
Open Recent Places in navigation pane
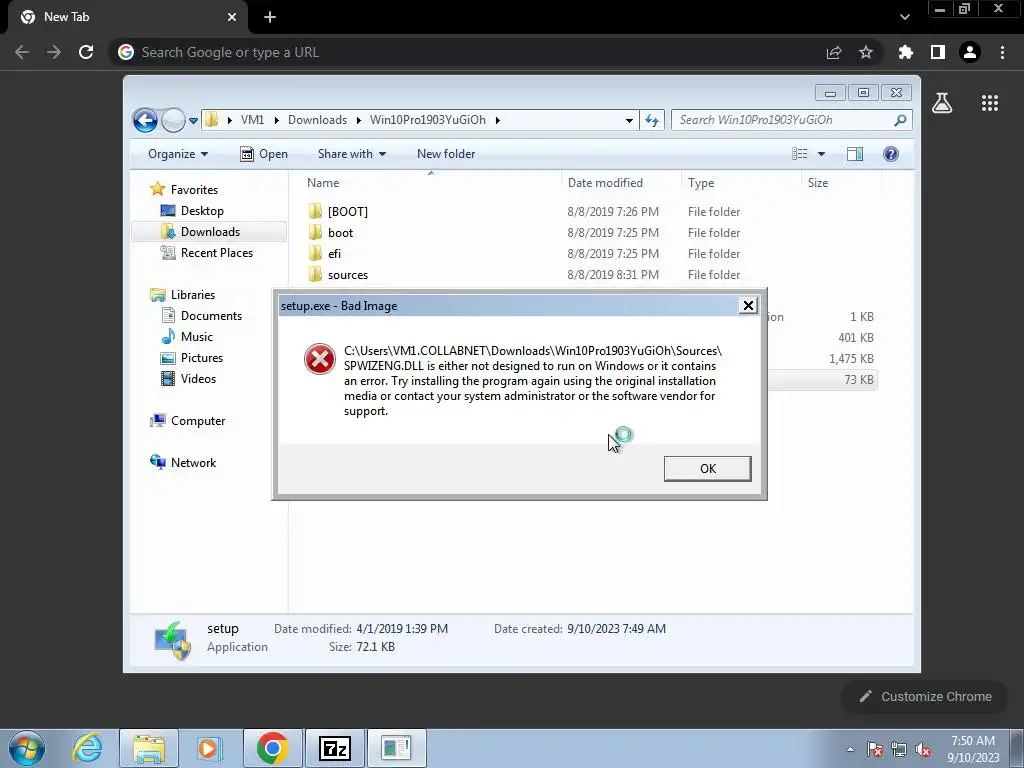[216, 253]
